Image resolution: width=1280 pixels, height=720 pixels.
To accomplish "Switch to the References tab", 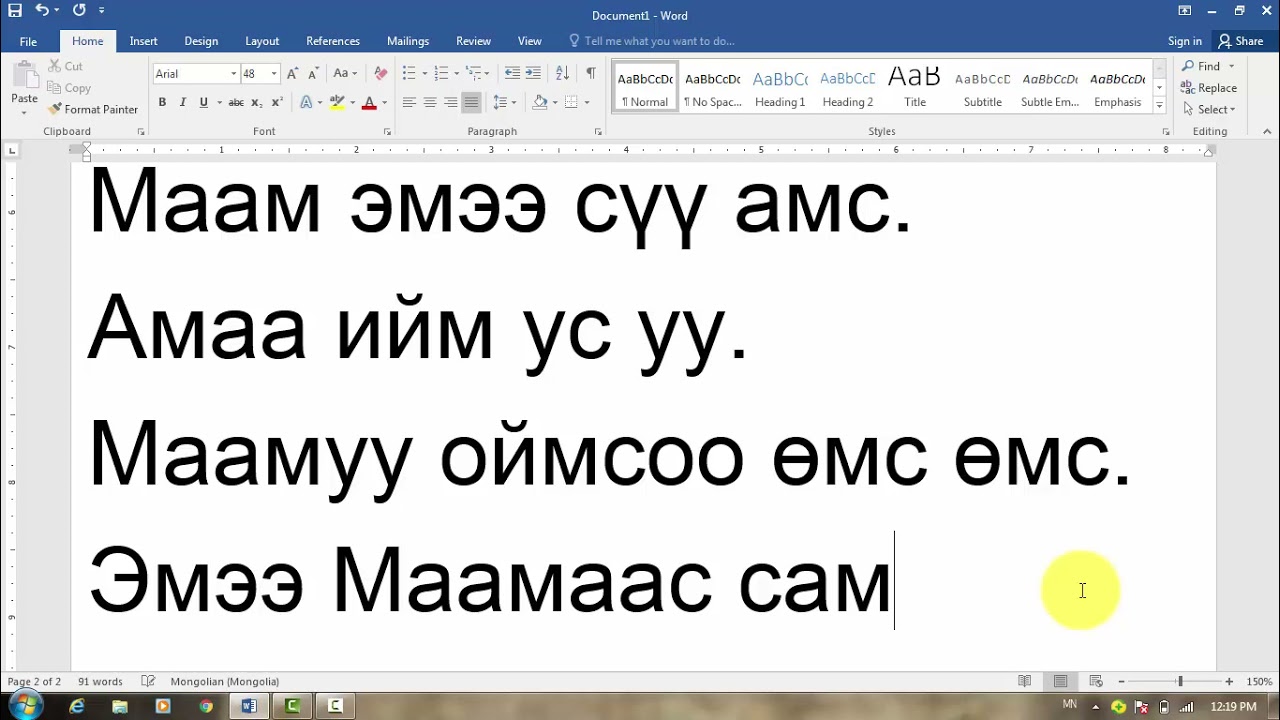I will click(x=333, y=41).
